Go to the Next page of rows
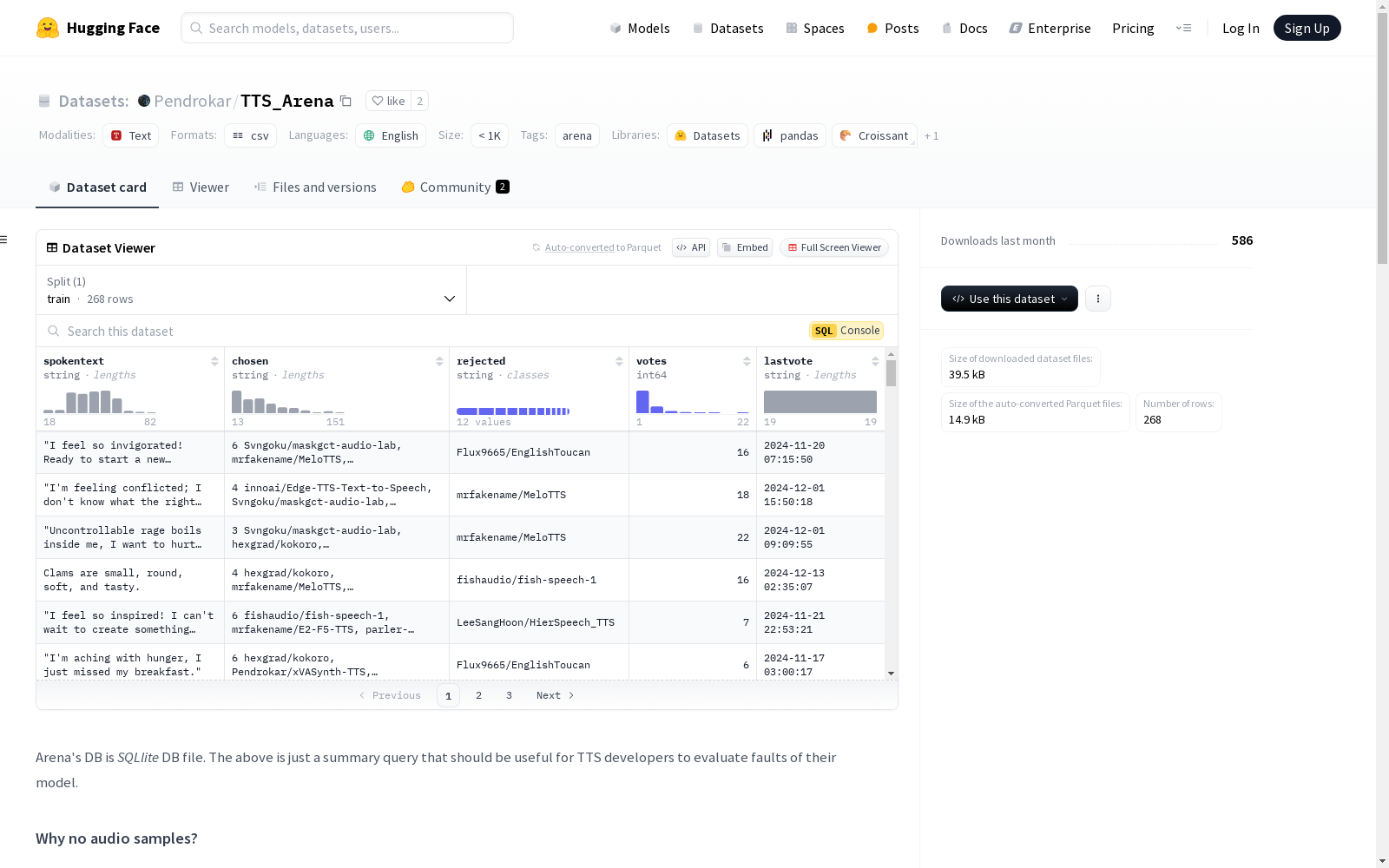 point(555,695)
